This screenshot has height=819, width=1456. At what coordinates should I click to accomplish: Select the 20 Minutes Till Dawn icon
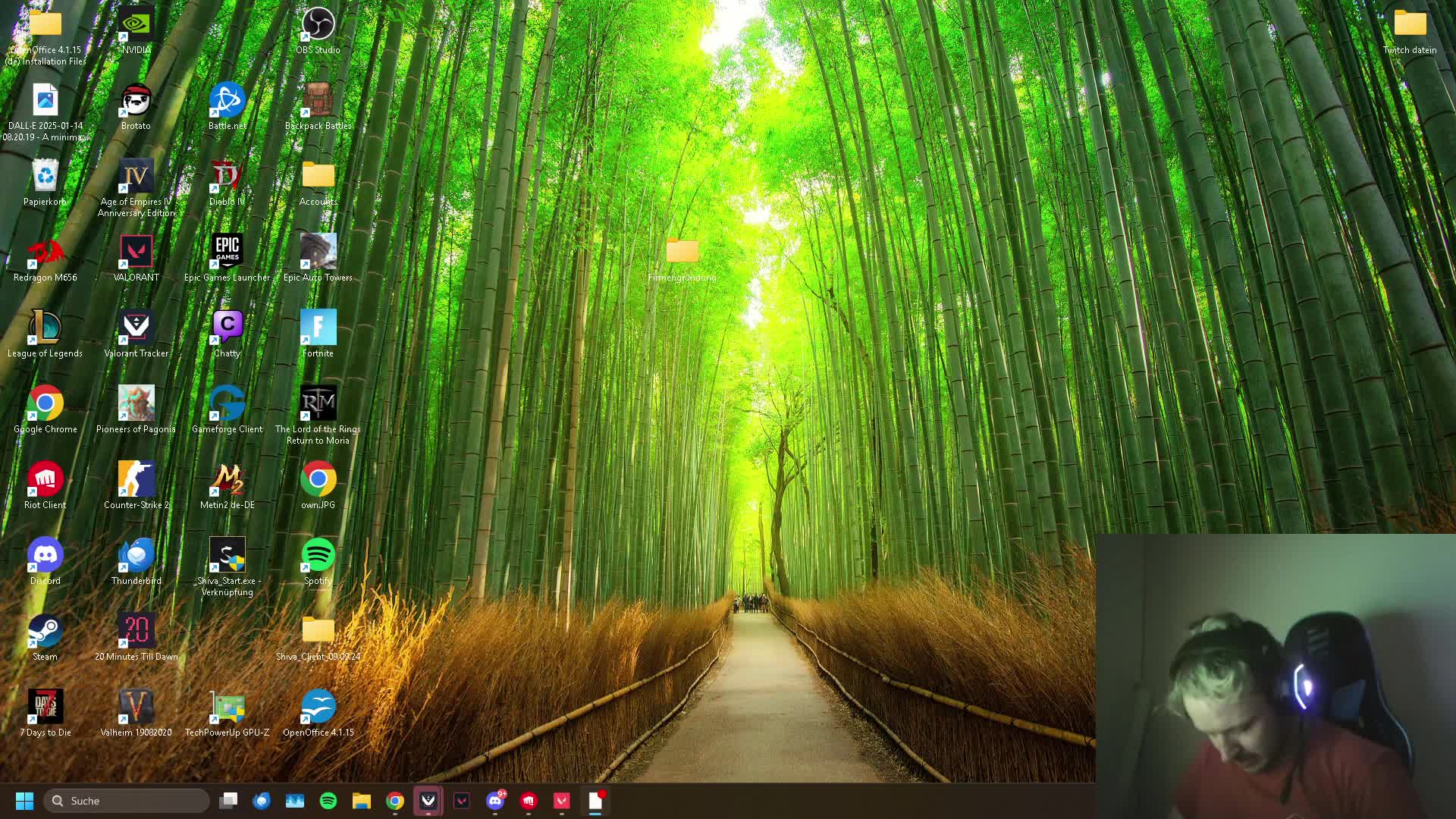point(136,637)
